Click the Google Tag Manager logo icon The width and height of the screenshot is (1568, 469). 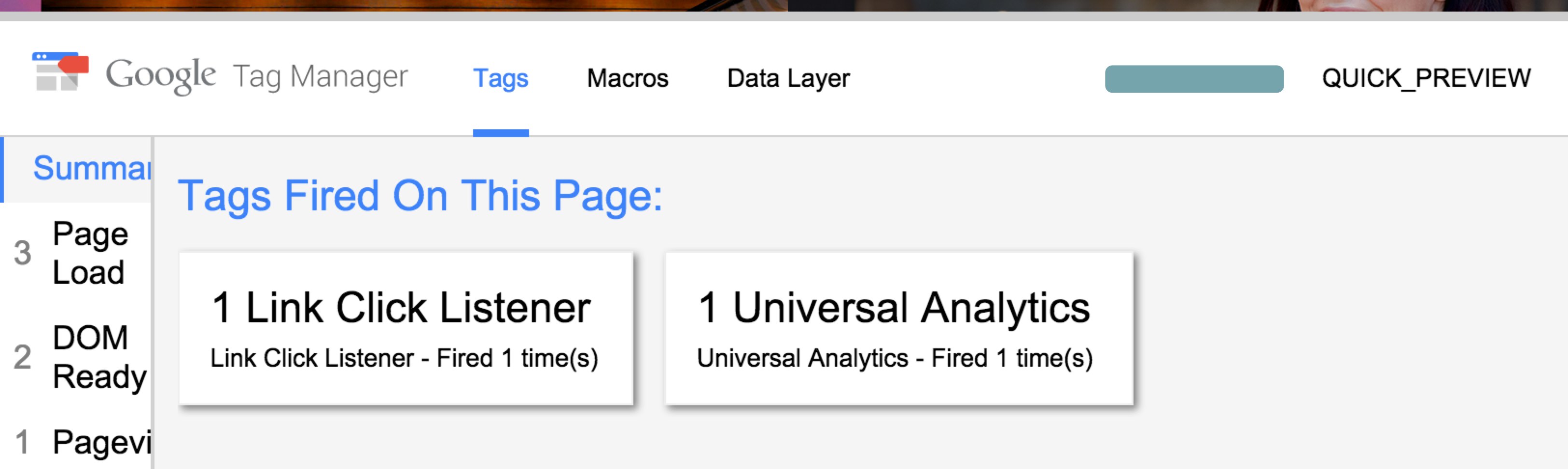pos(60,71)
